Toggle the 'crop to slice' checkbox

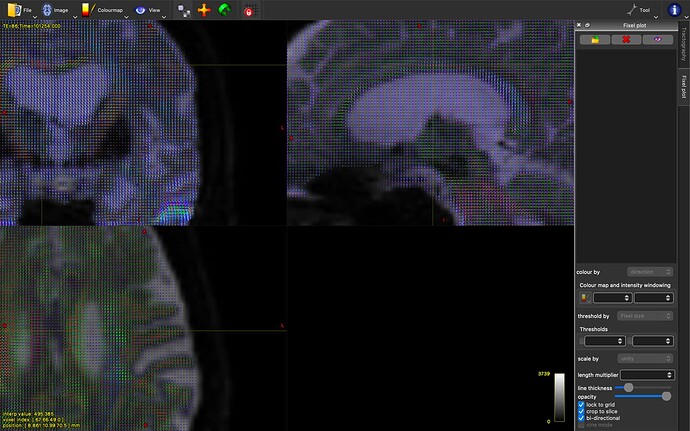[581, 411]
